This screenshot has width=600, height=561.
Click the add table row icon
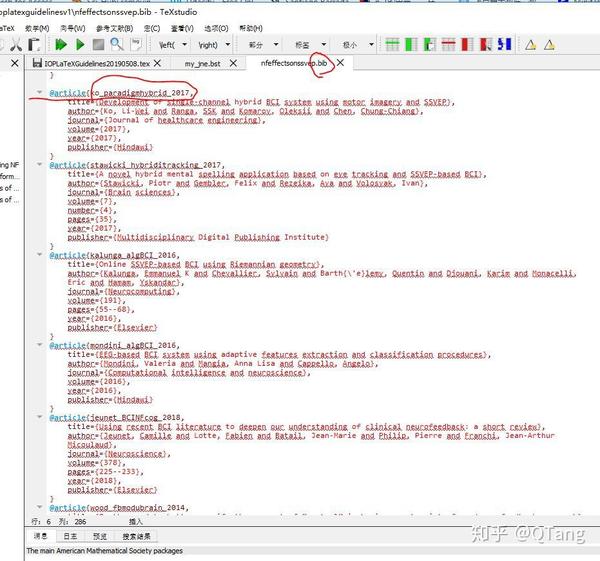(x=392, y=45)
